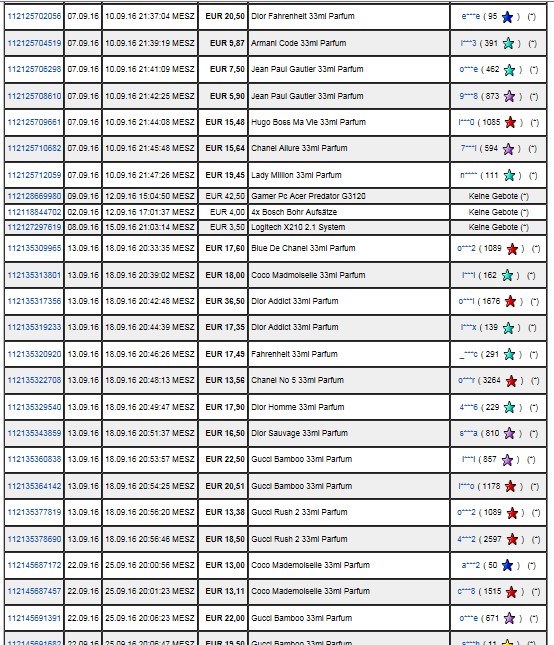Open buyer c***8 with feedback 1515
Image resolution: width=554 pixels, height=645 pixels.
[x=466, y=592]
